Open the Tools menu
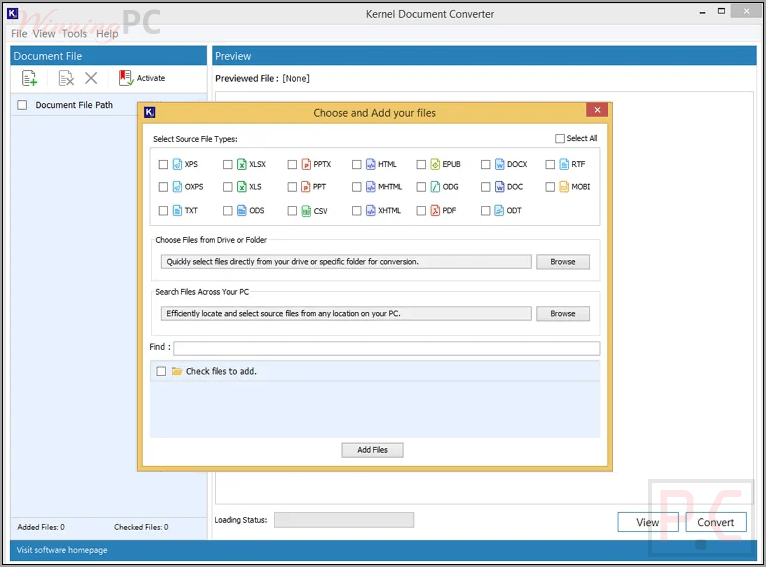This screenshot has height=567, width=766. pos(74,34)
